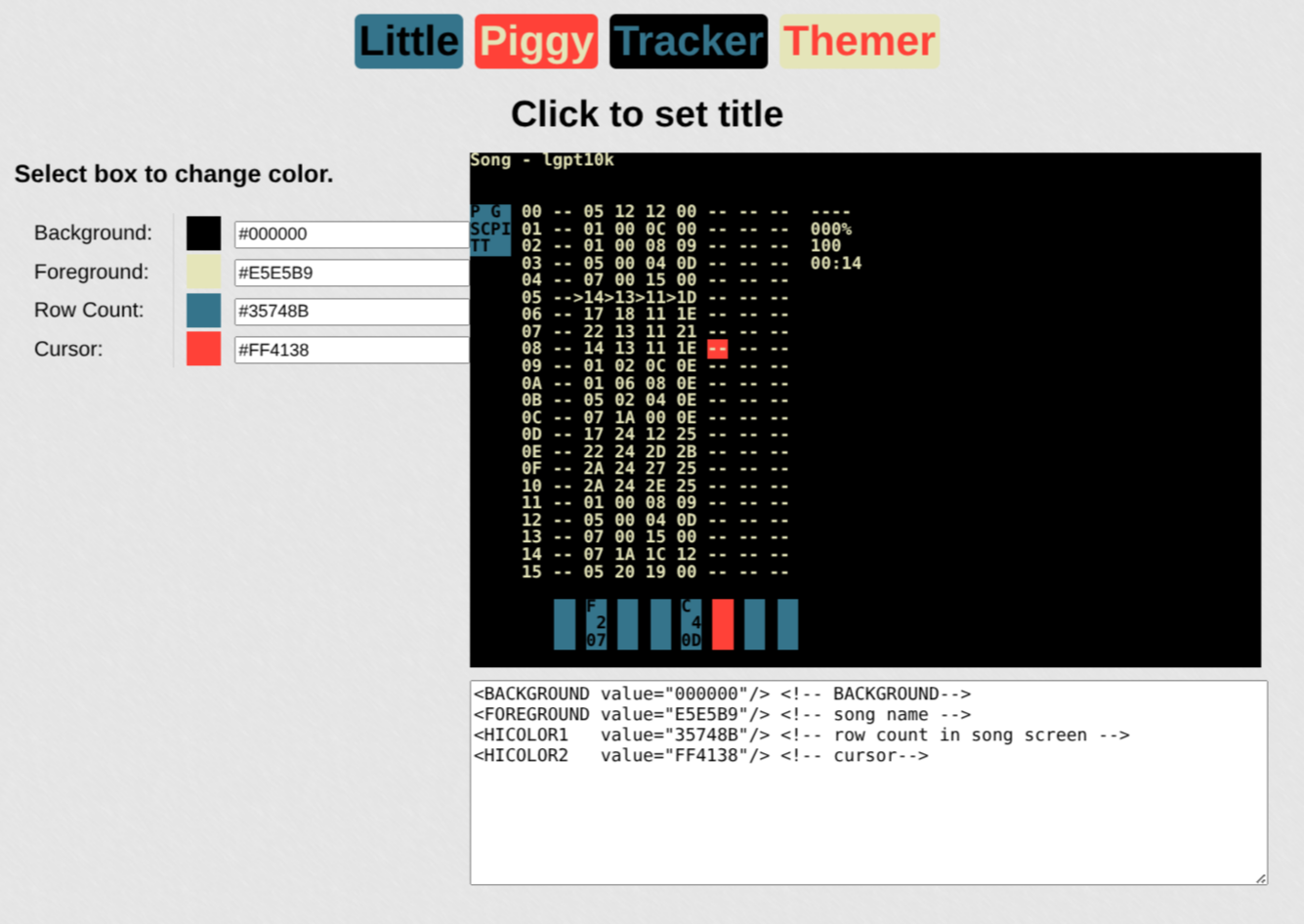Click 'Click to set title' to rename
This screenshot has width=1304, height=924.
click(647, 113)
